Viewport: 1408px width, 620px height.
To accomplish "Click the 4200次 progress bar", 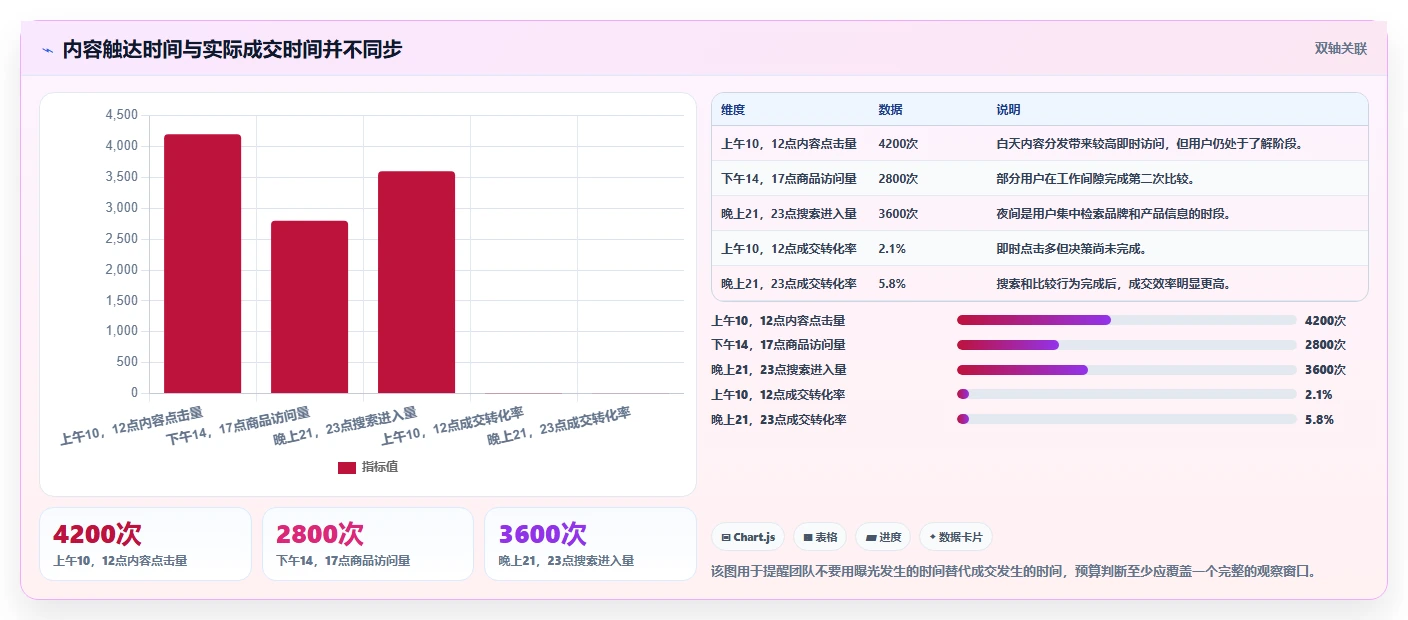I will coord(1127,320).
